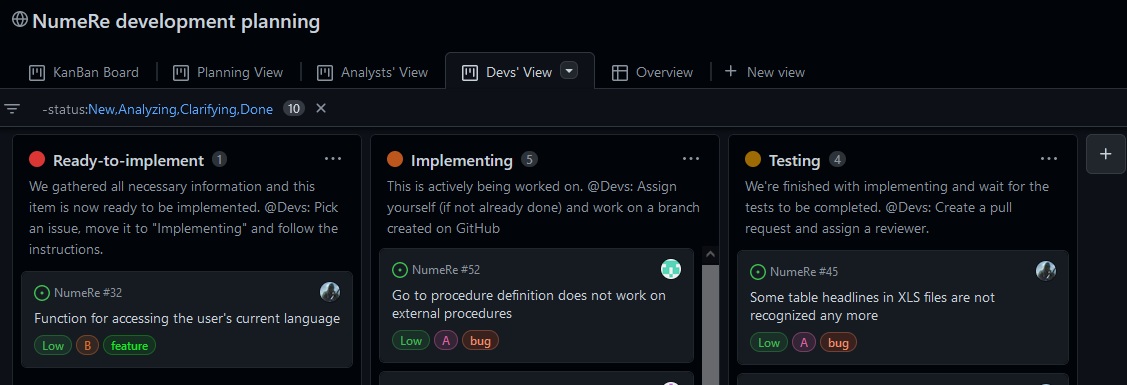This screenshot has width=1127, height=385.
Task: Click the globe icon beside project title
Action: (x=19, y=19)
